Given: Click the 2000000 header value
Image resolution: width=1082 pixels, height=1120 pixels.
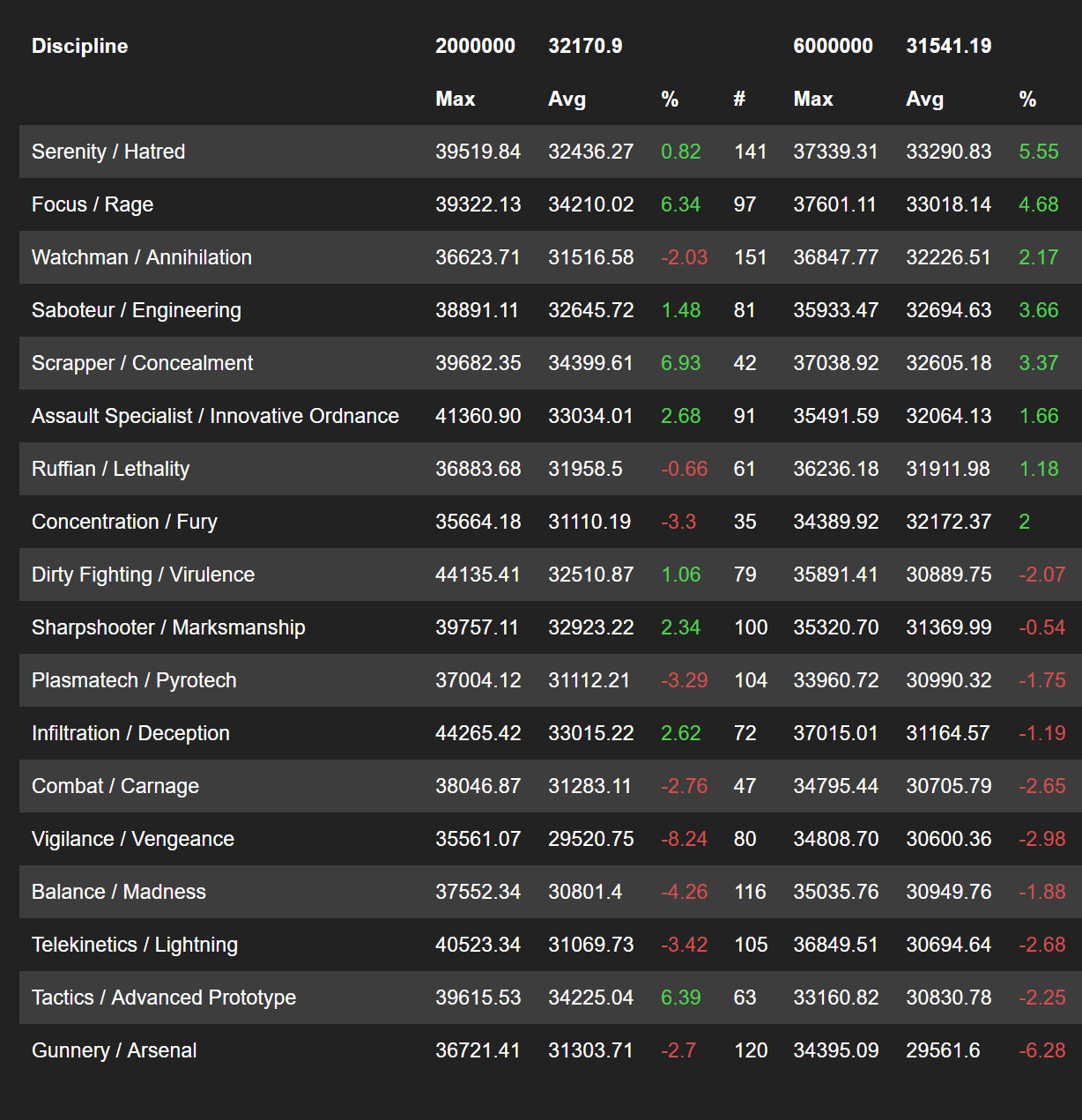Looking at the screenshot, I should tap(475, 46).
